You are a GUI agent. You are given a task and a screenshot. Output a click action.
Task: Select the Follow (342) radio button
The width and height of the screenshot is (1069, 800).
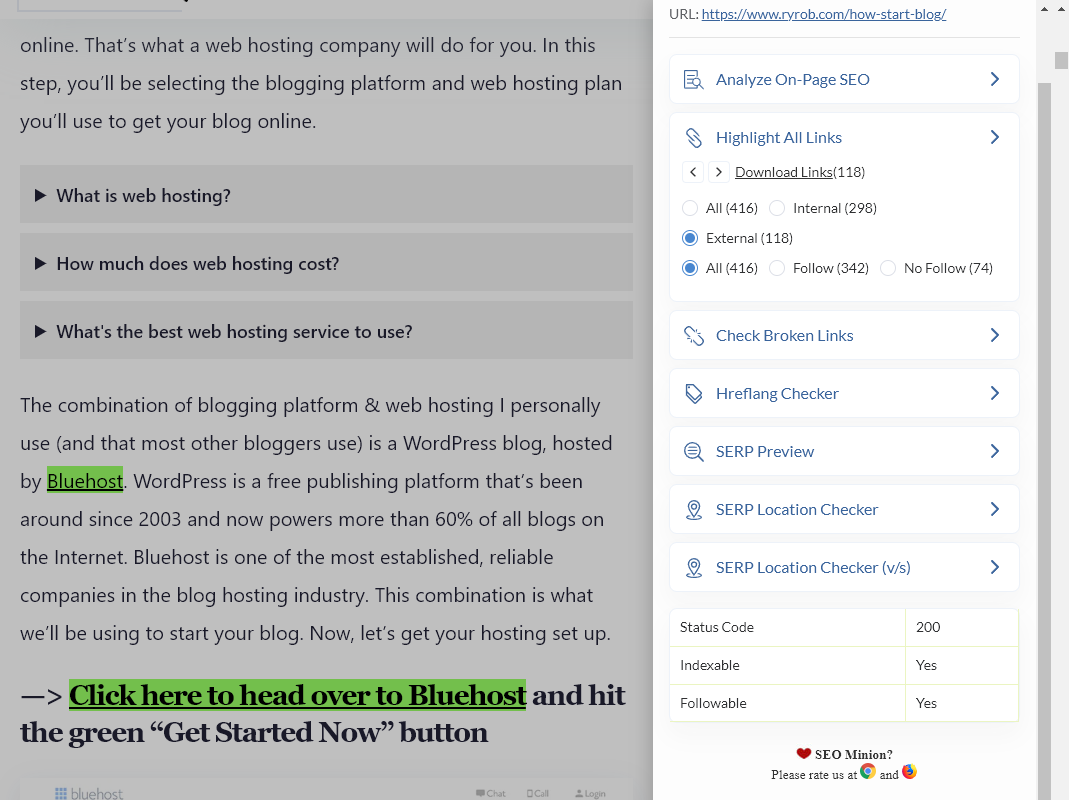(777, 268)
